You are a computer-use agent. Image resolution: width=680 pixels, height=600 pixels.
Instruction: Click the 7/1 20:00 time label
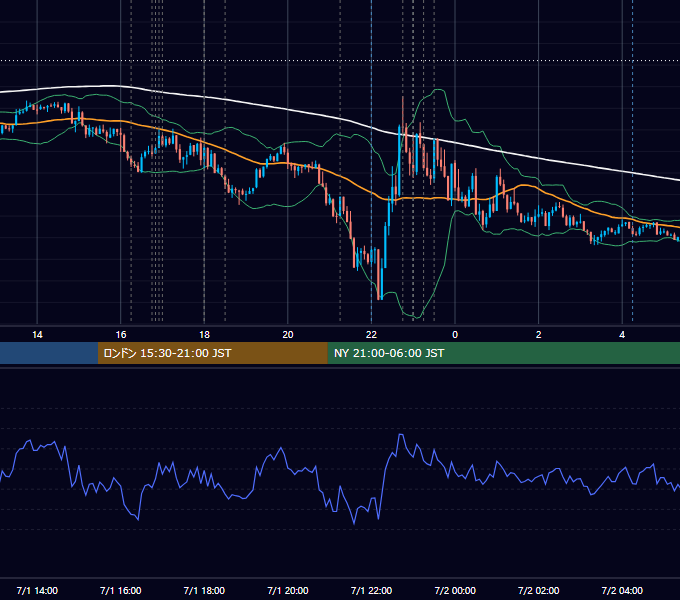288,590
